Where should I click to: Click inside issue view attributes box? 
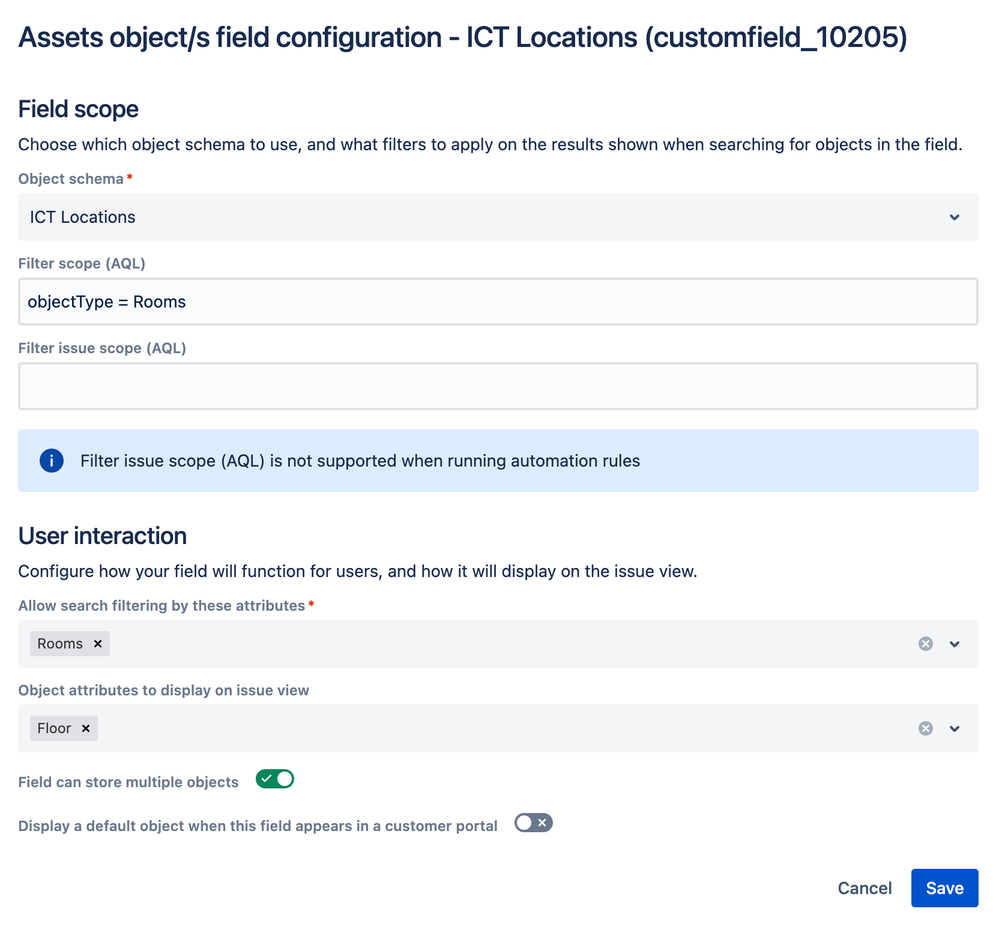[500, 728]
